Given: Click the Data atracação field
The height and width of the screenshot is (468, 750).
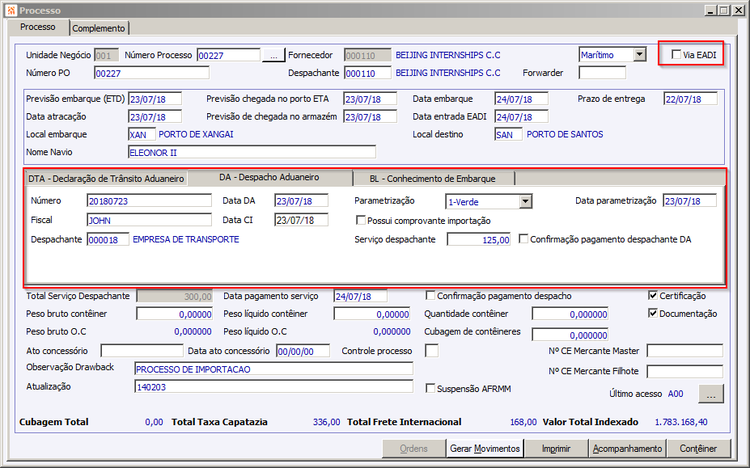Looking at the screenshot, I should tap(155, 117).
